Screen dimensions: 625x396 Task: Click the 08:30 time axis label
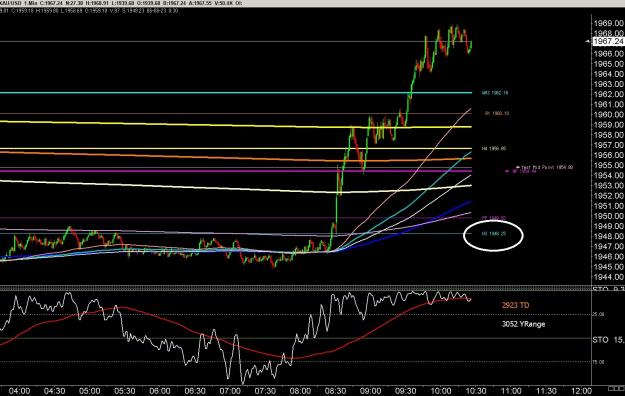(x=335, y=391)
